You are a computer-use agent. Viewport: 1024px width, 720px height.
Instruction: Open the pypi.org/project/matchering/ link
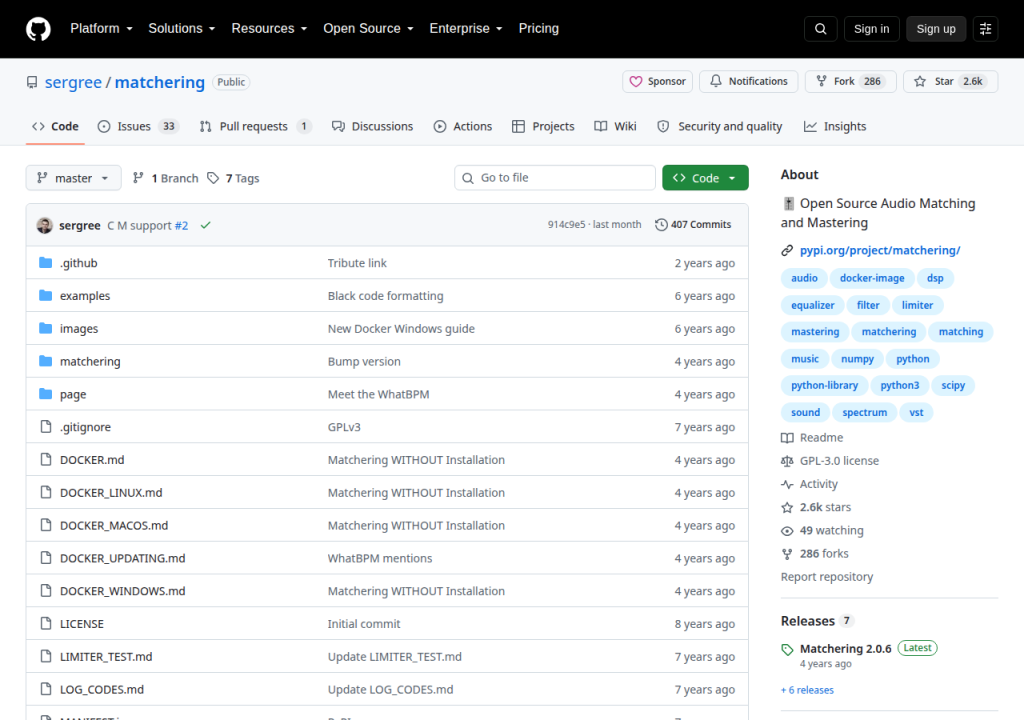(880, 250)
